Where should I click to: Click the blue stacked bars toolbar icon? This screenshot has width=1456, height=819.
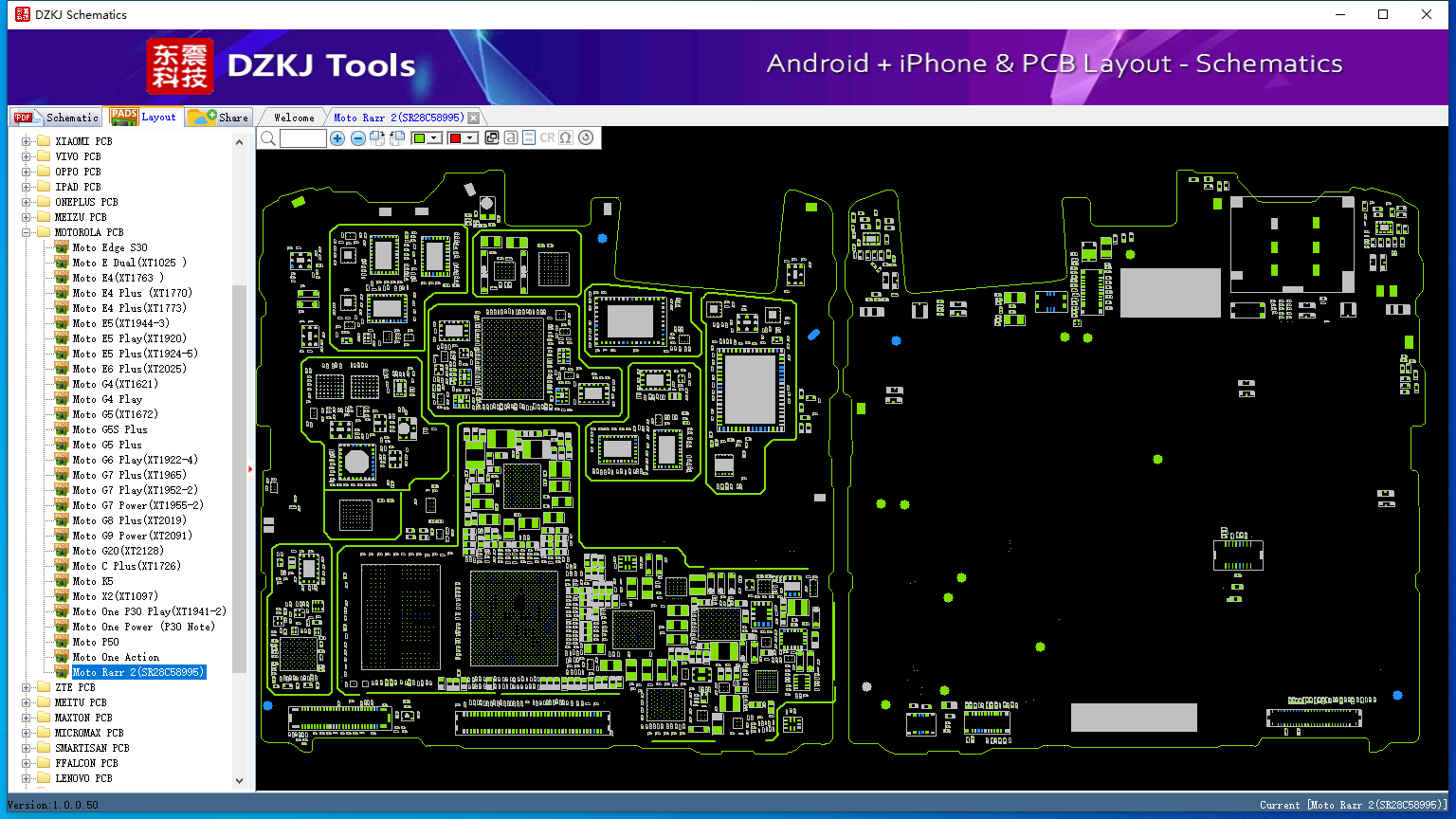point(529,138)
